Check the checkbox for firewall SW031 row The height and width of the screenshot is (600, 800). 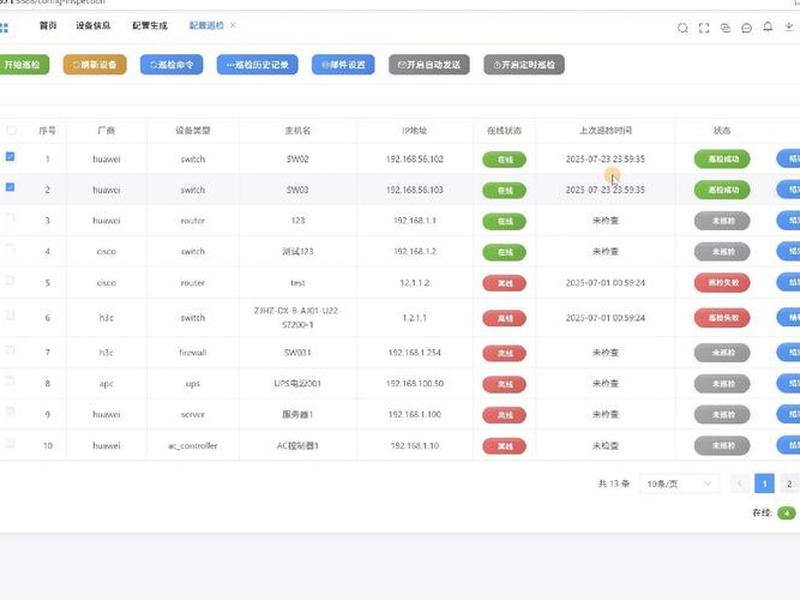tap(10, 351)
